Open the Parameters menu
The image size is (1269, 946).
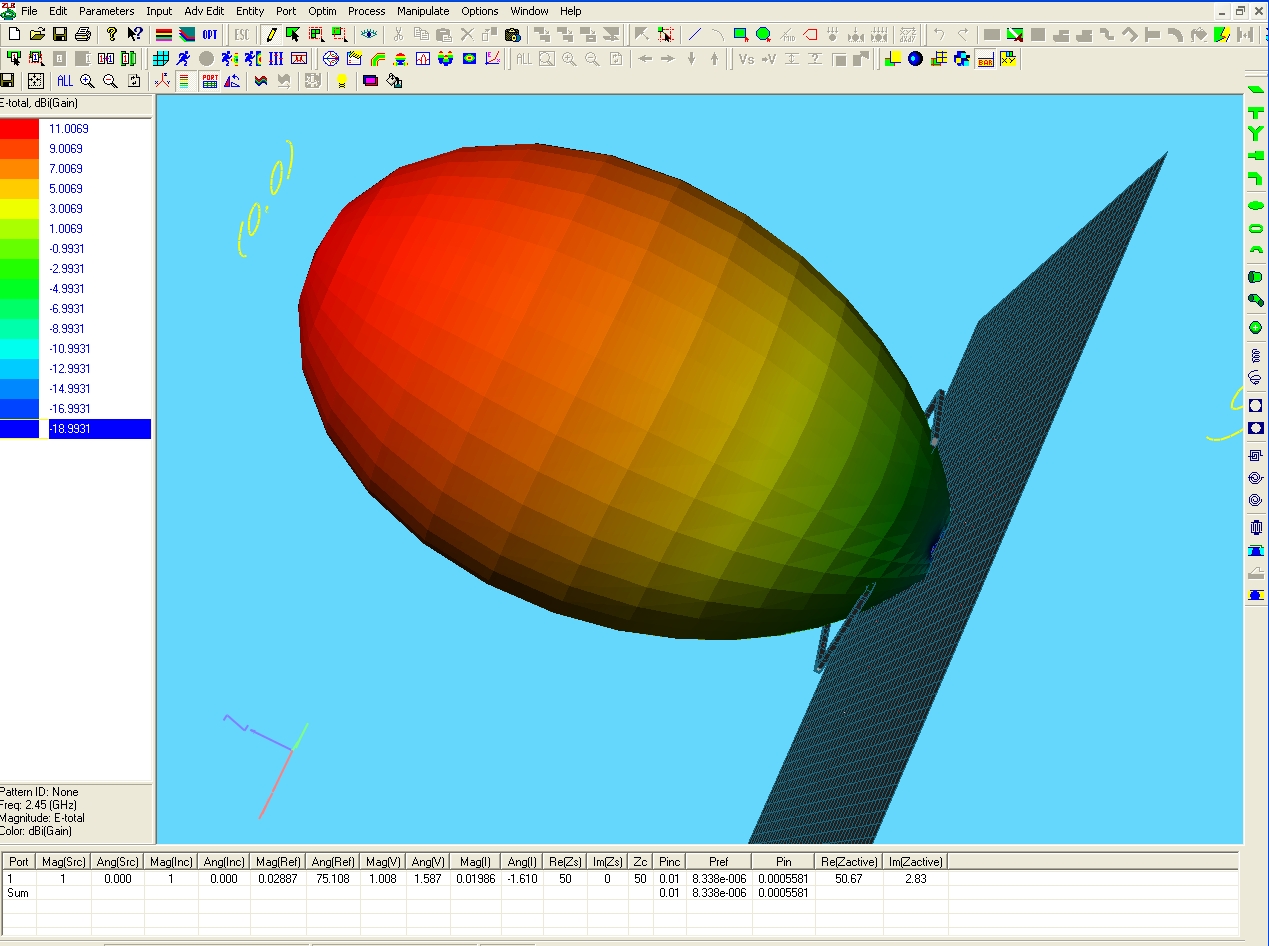pyautogui.click(x=106, y=11)
